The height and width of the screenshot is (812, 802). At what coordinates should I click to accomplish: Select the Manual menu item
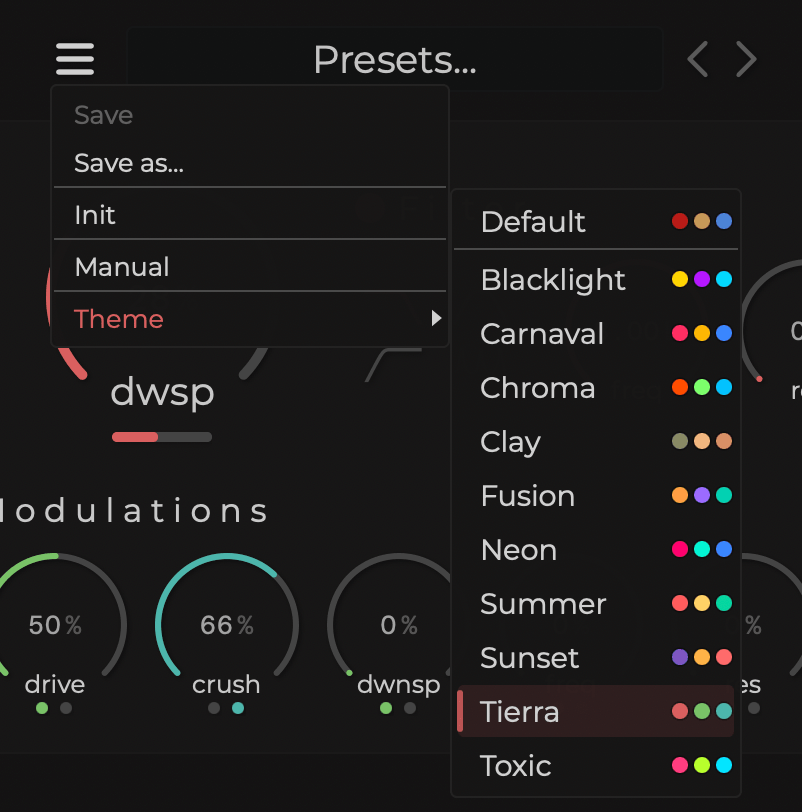click(122, 266)
